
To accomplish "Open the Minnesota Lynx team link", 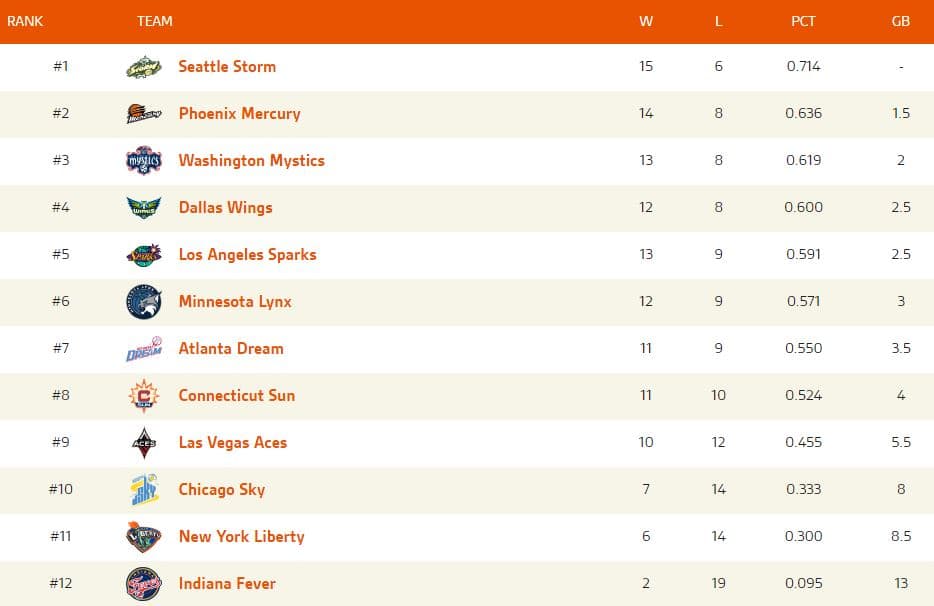I will click(x=235, y=302).
